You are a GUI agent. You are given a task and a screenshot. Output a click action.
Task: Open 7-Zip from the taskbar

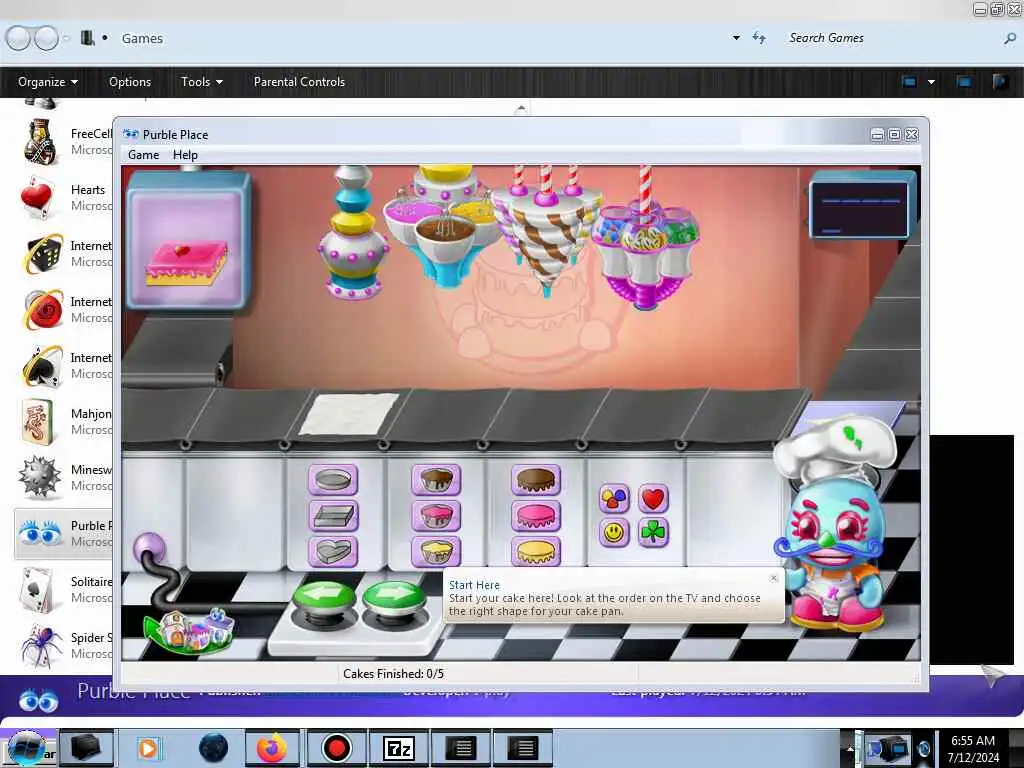click(x=399, y=748)
